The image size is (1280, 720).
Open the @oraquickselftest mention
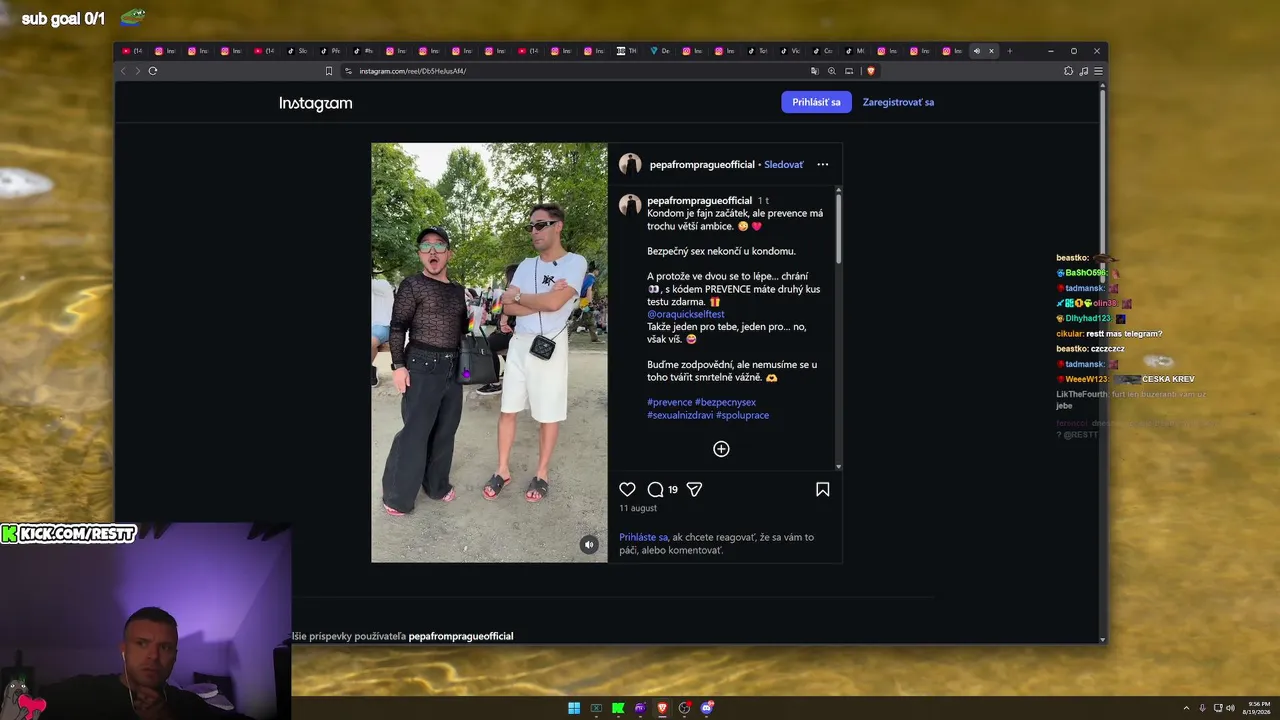[686, 314]
